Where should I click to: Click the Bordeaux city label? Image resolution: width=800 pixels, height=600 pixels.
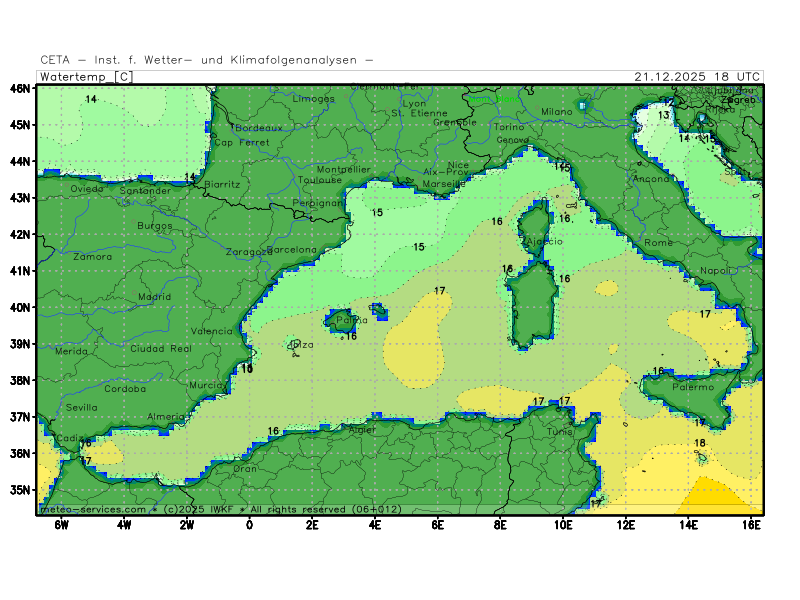[258, 128]
